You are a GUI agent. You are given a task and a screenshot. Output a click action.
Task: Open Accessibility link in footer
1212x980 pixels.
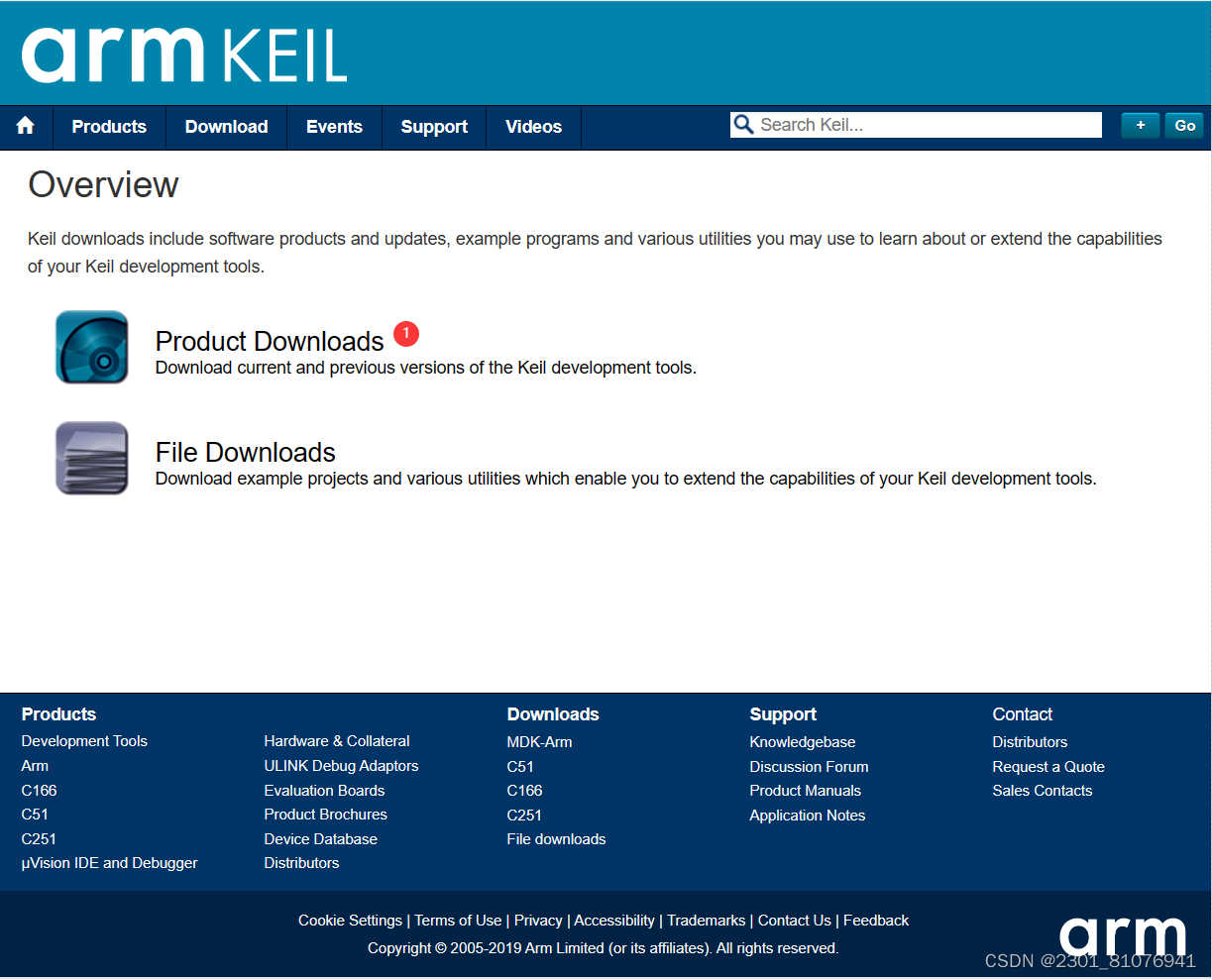coord(614,921)
